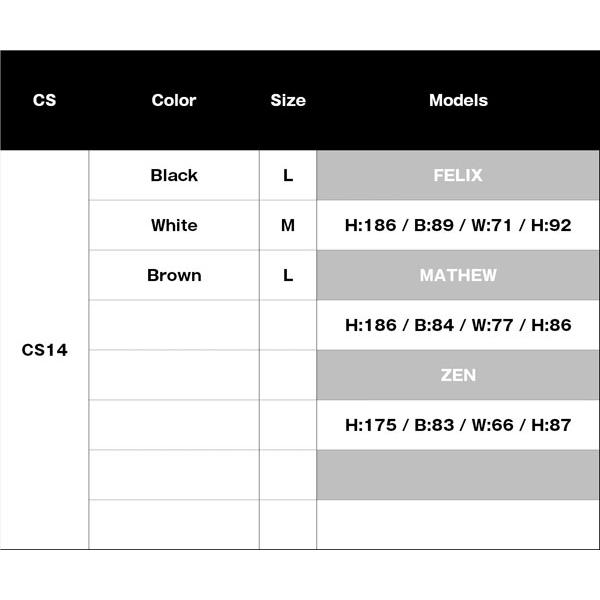Click the MATHEW model name cell
Screen dimensions: 600x600
(x=458, y=275)
